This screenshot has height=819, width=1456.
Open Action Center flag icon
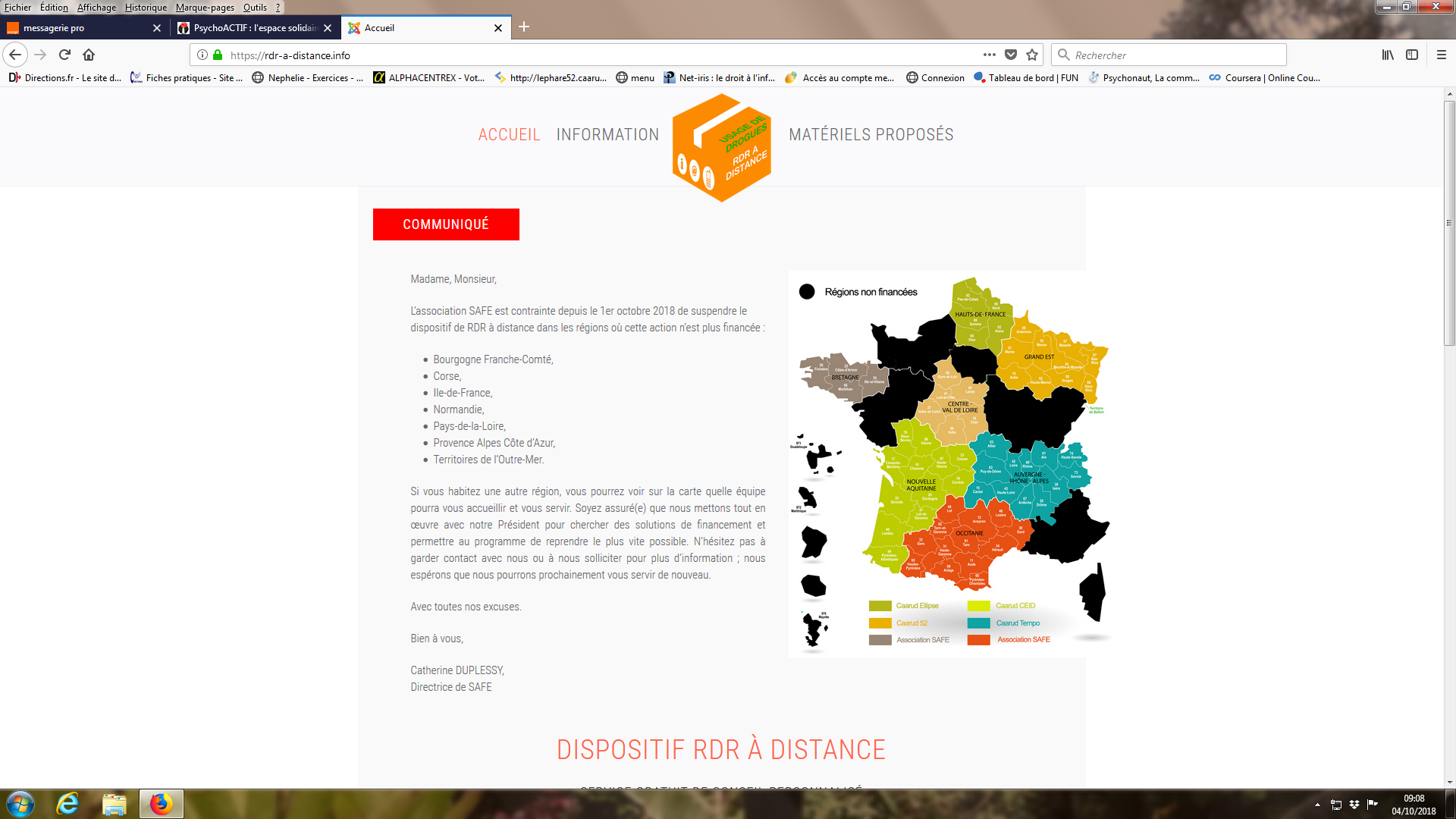pos(1373,805)
